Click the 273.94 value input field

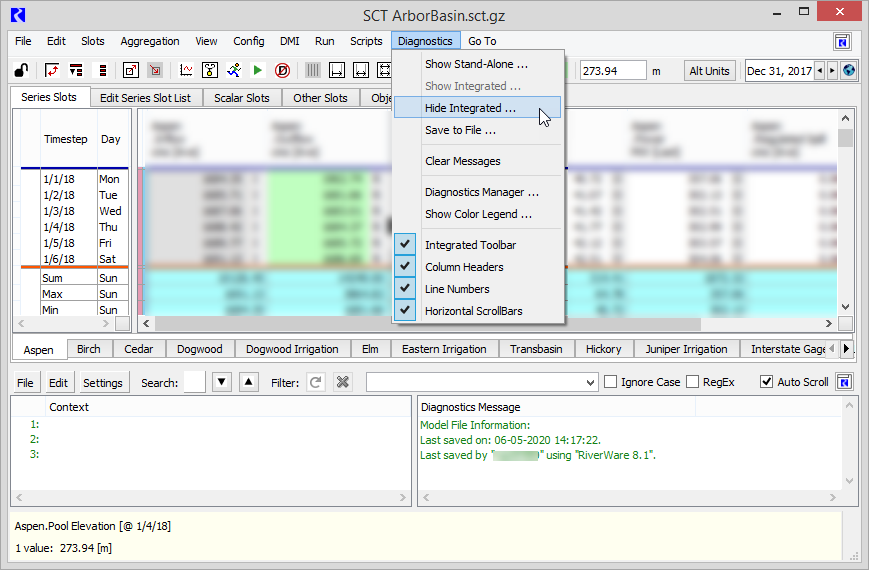(x=612, y=71)
